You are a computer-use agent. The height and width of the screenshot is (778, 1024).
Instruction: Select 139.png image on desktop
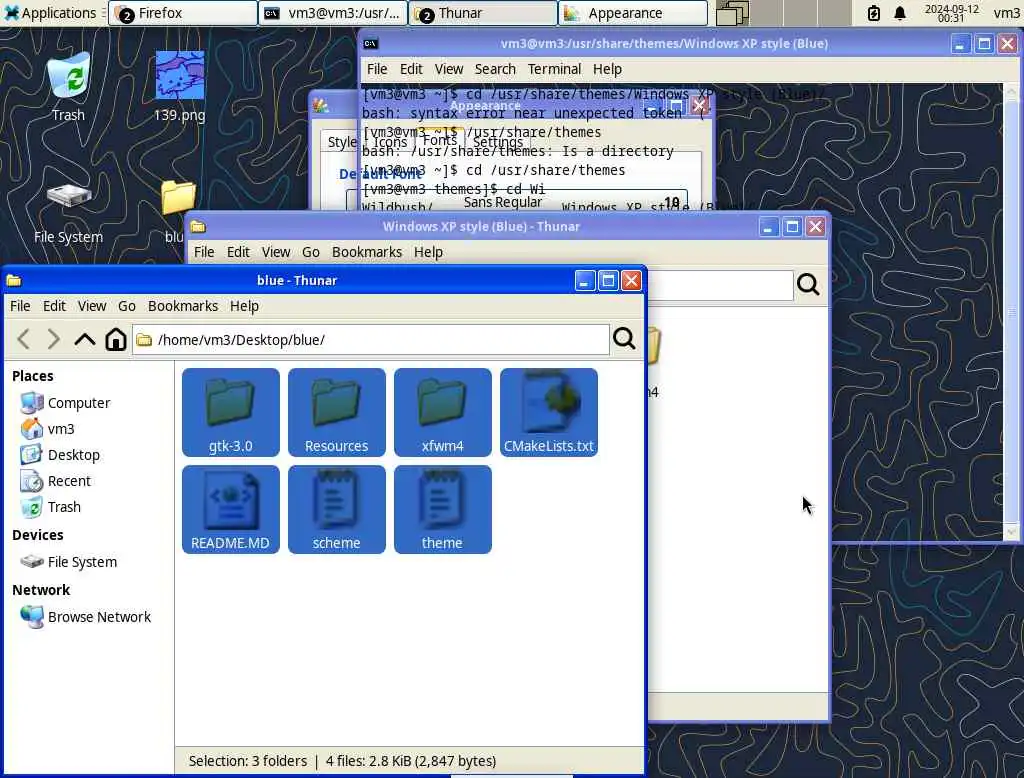pos(180,87)
